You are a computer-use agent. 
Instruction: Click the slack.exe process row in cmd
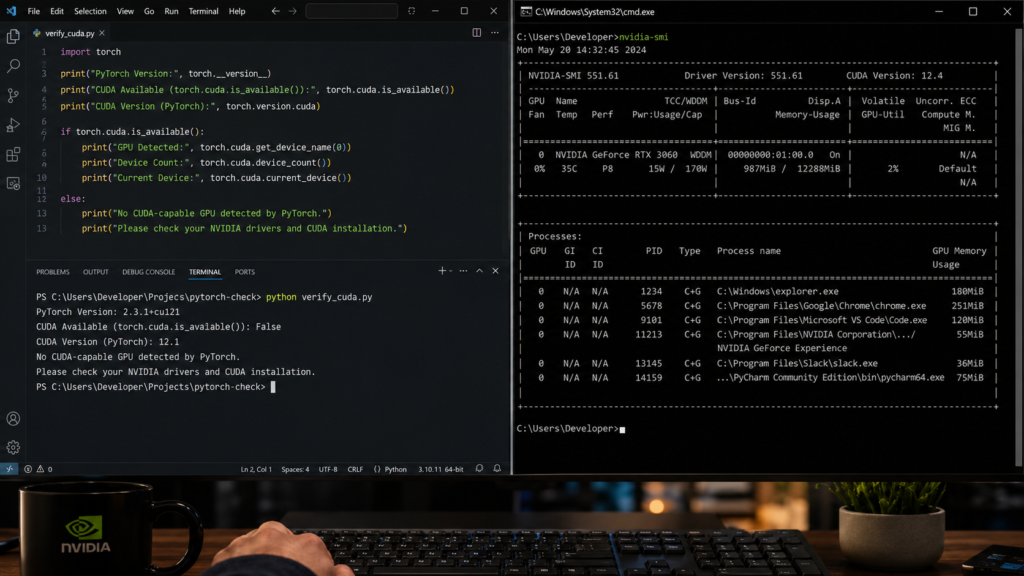758,363
